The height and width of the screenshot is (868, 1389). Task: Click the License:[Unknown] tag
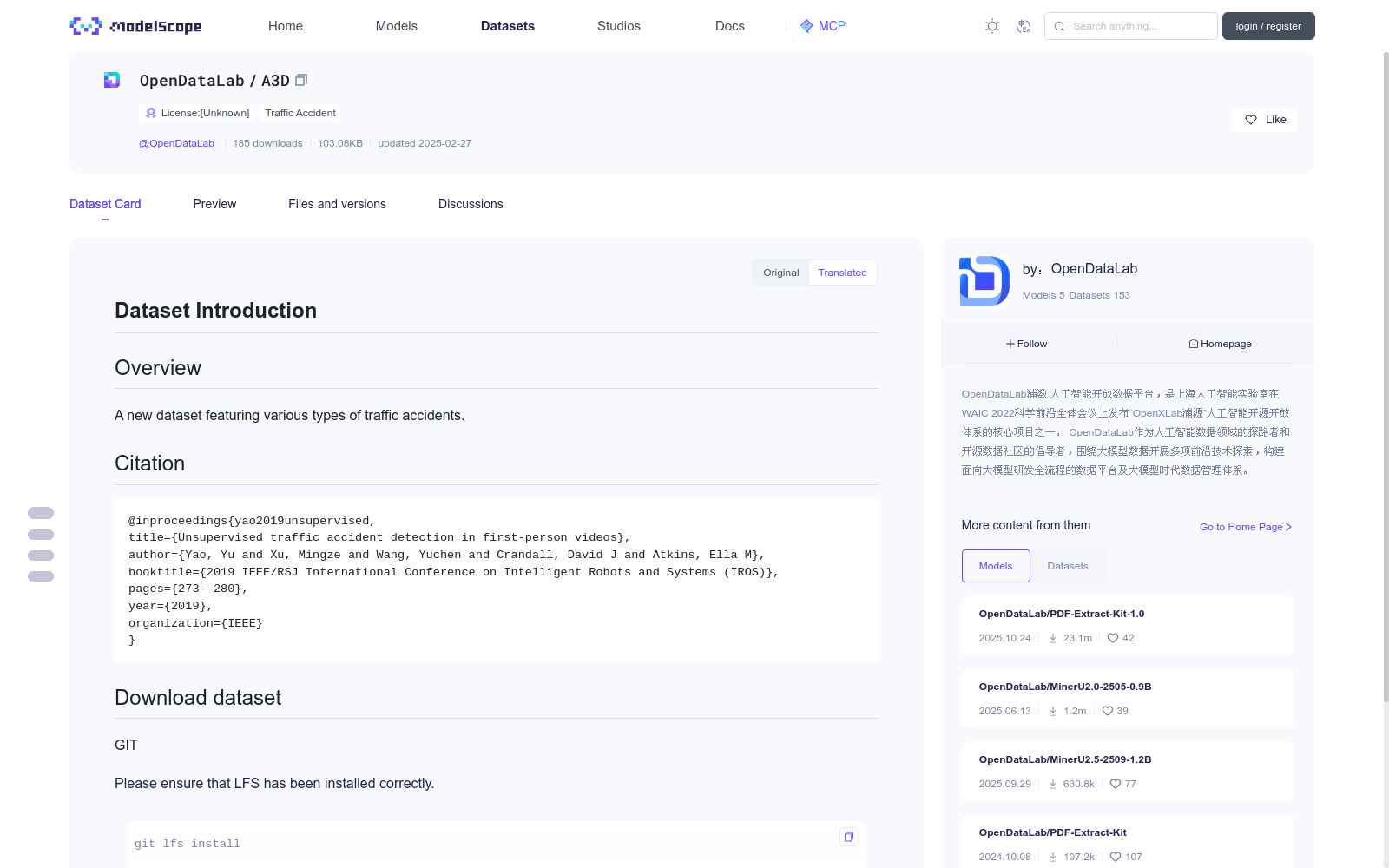tap(197, 113)
